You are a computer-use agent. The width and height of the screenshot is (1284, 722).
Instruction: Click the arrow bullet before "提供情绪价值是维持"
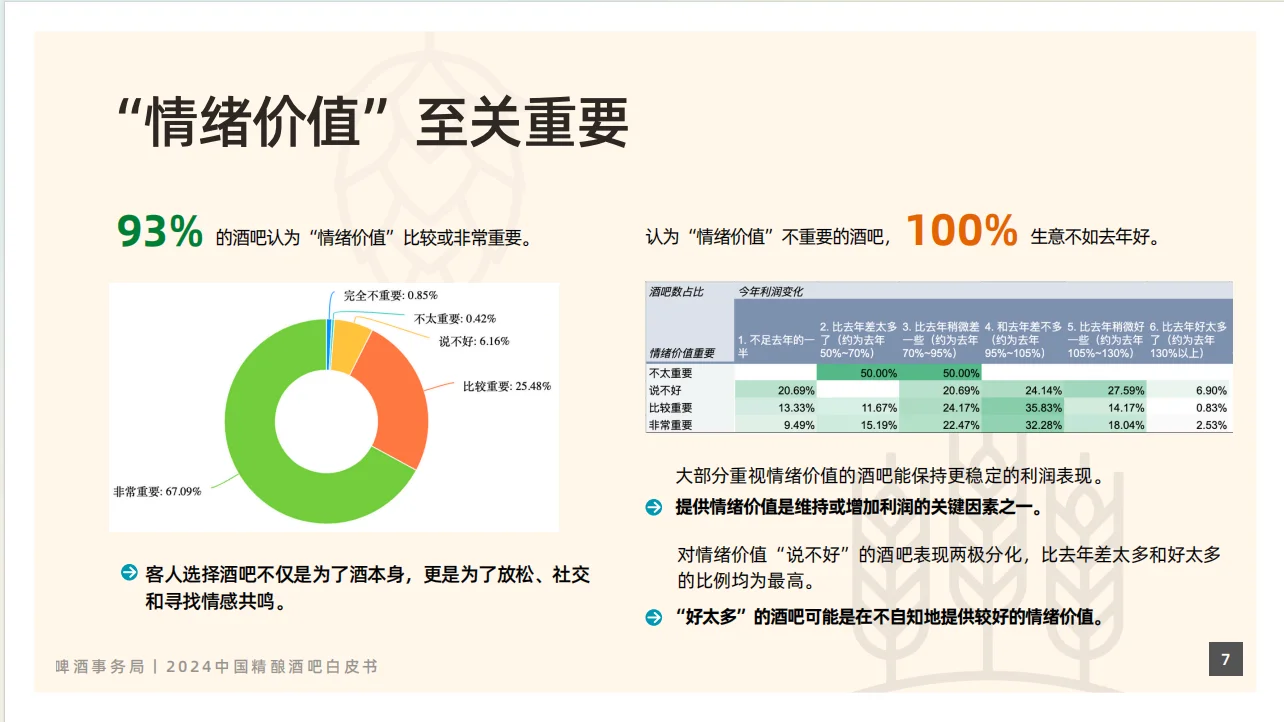point(654,507)
